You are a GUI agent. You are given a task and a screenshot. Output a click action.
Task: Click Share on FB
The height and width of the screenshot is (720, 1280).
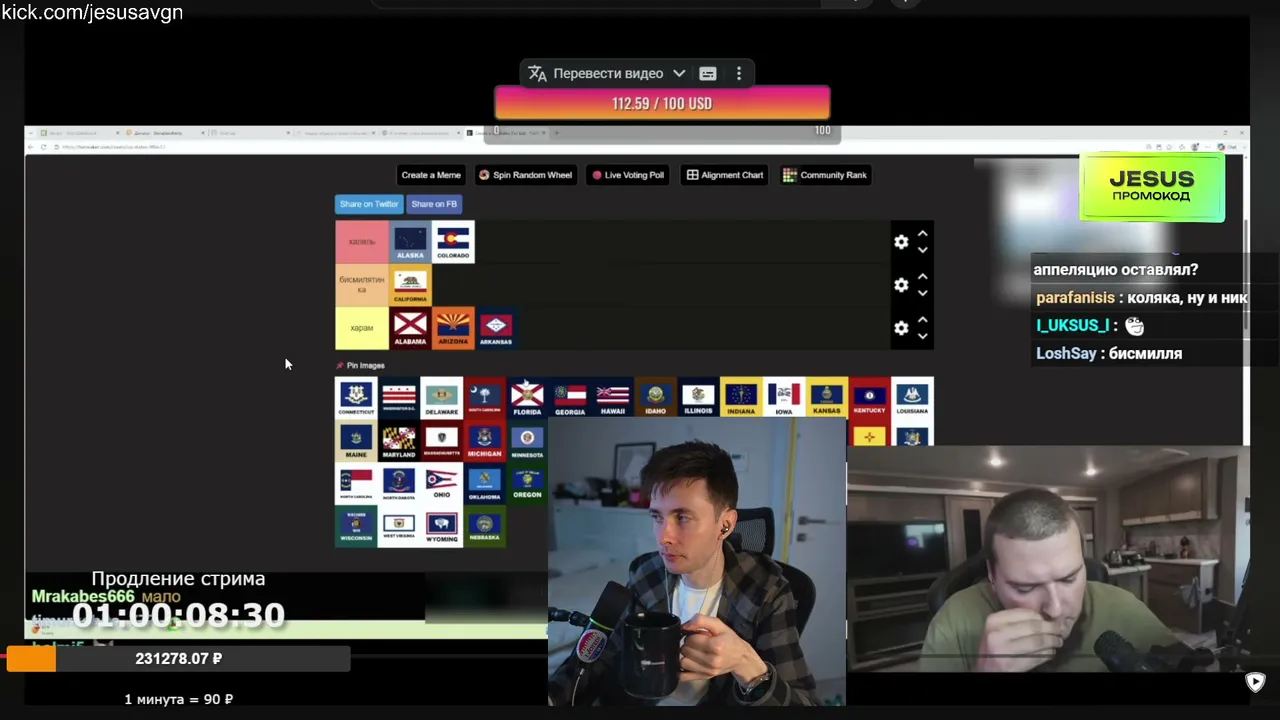click(434, 204)
